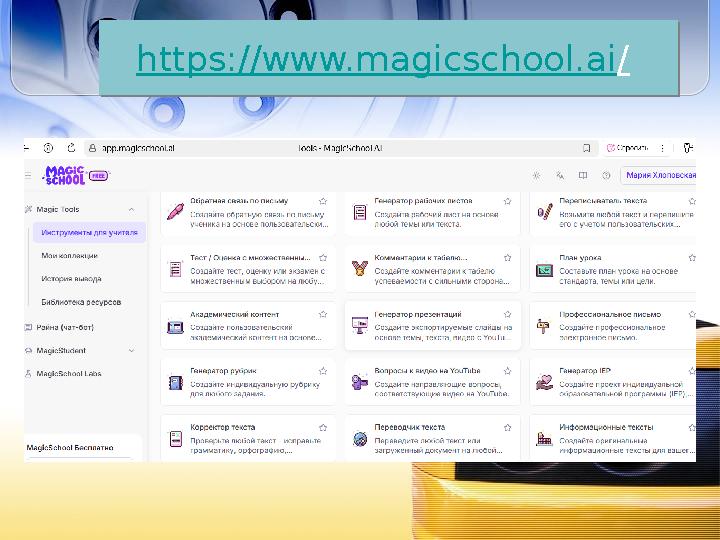
Task: Favorite the Обратная связь по письму star
Action: 323,201
